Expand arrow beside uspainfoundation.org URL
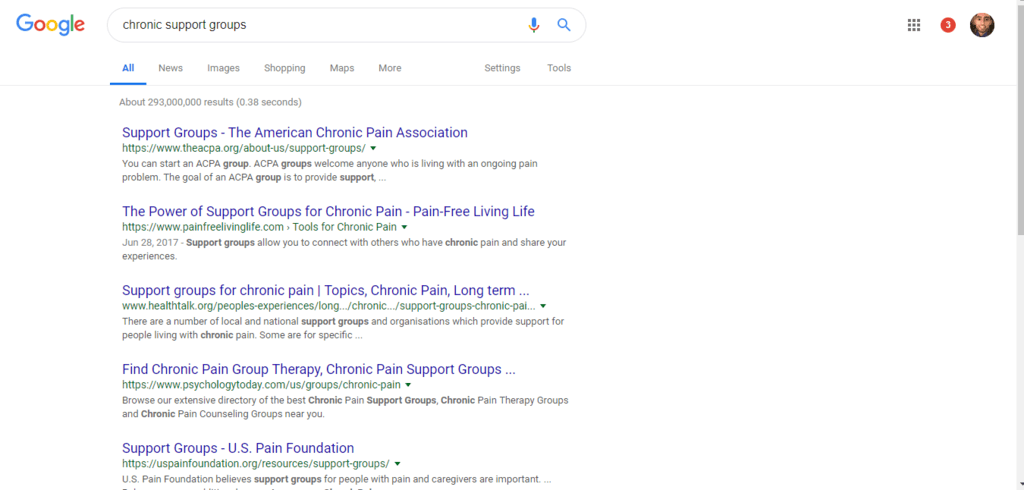This screenshot has height=490, width=1024. [x=397, y=464]
